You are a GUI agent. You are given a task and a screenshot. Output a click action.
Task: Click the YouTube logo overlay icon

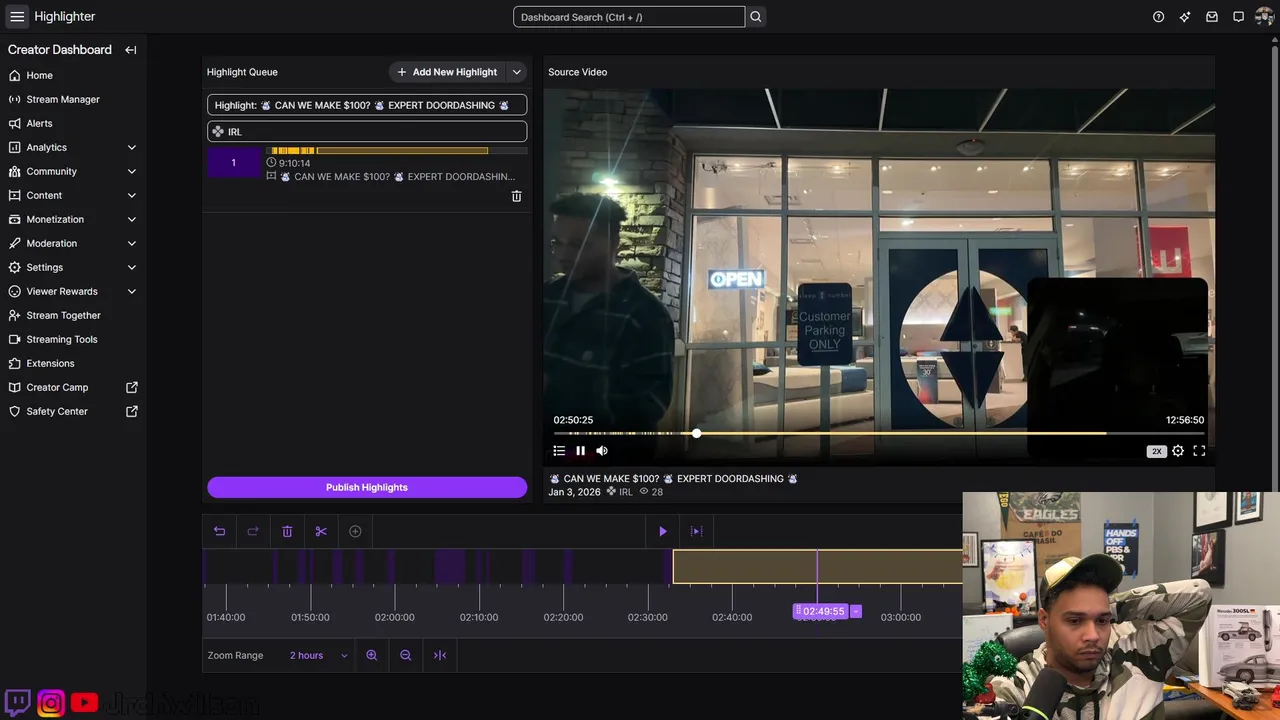[84, 703]
